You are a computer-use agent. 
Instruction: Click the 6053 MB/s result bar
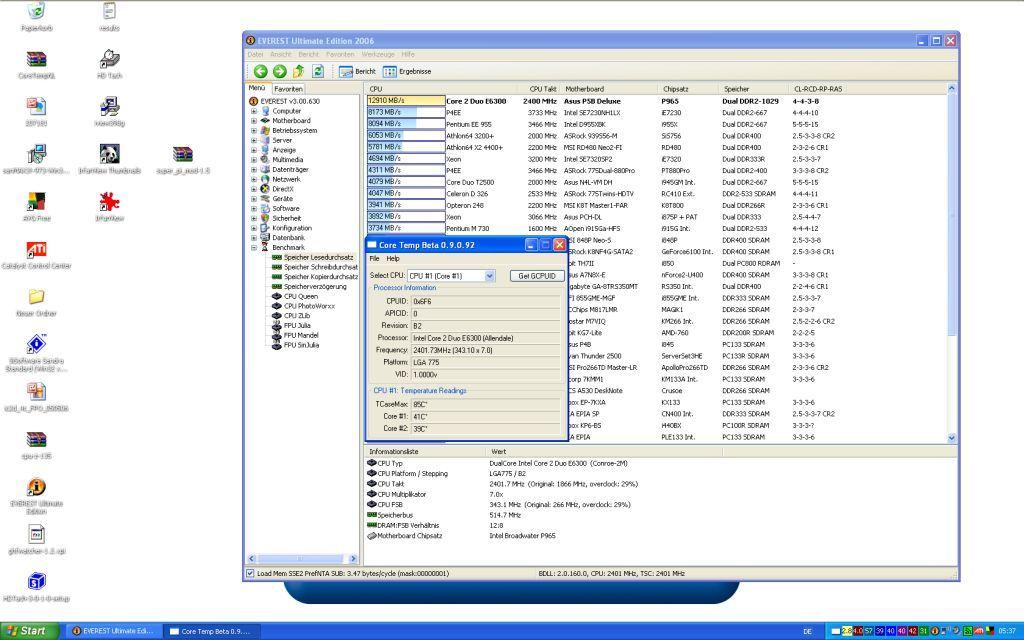(x=406, y=136)
